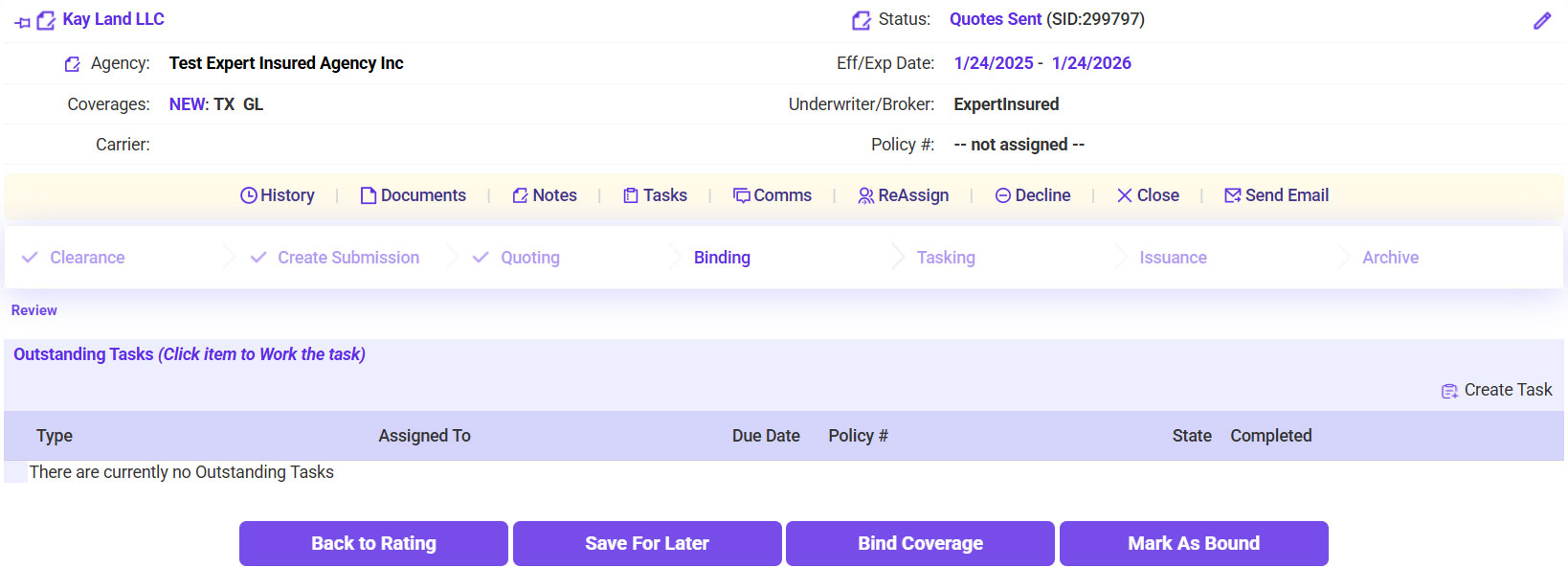Screen dimensions: 1568x568
Task: Open Tasks from the toolbar
Action: coord(656,195)
